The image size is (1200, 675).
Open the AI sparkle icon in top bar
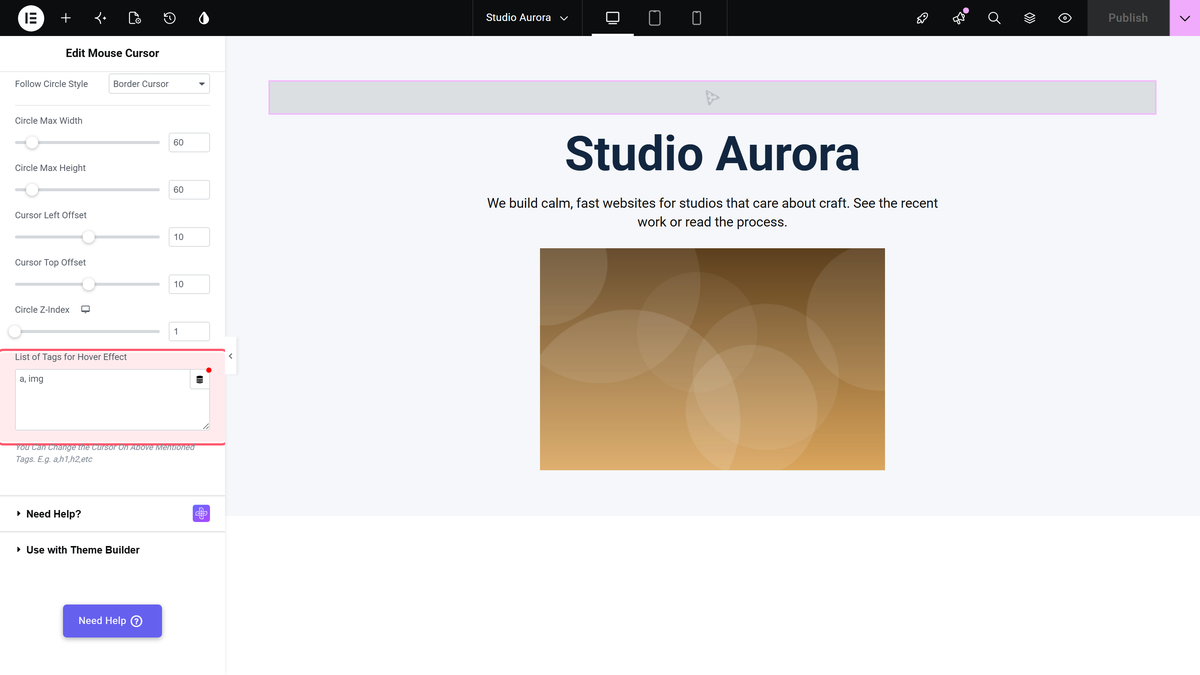point(100,18)
